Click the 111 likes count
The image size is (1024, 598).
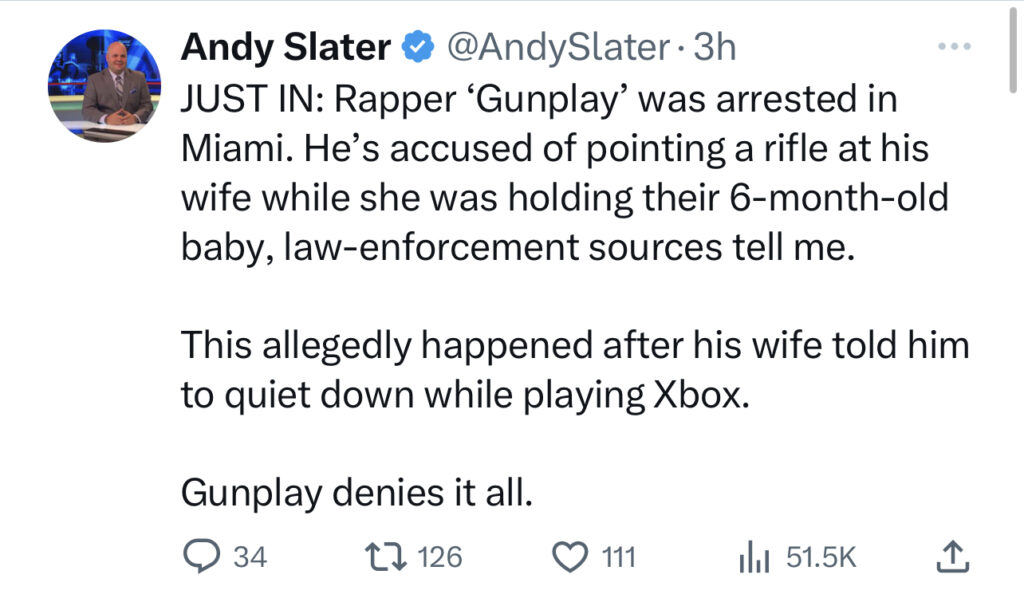click(x=618, y=558)
